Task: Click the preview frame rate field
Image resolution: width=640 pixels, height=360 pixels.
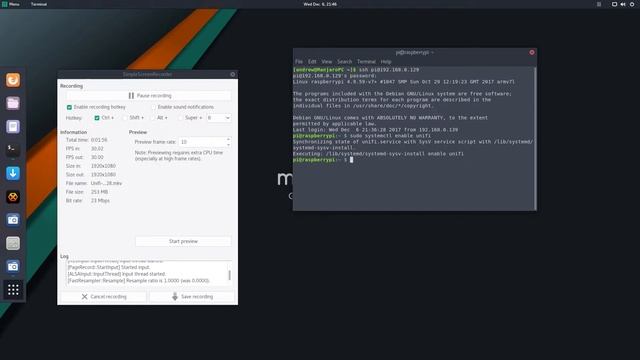Action: click(x=202, y=142)
